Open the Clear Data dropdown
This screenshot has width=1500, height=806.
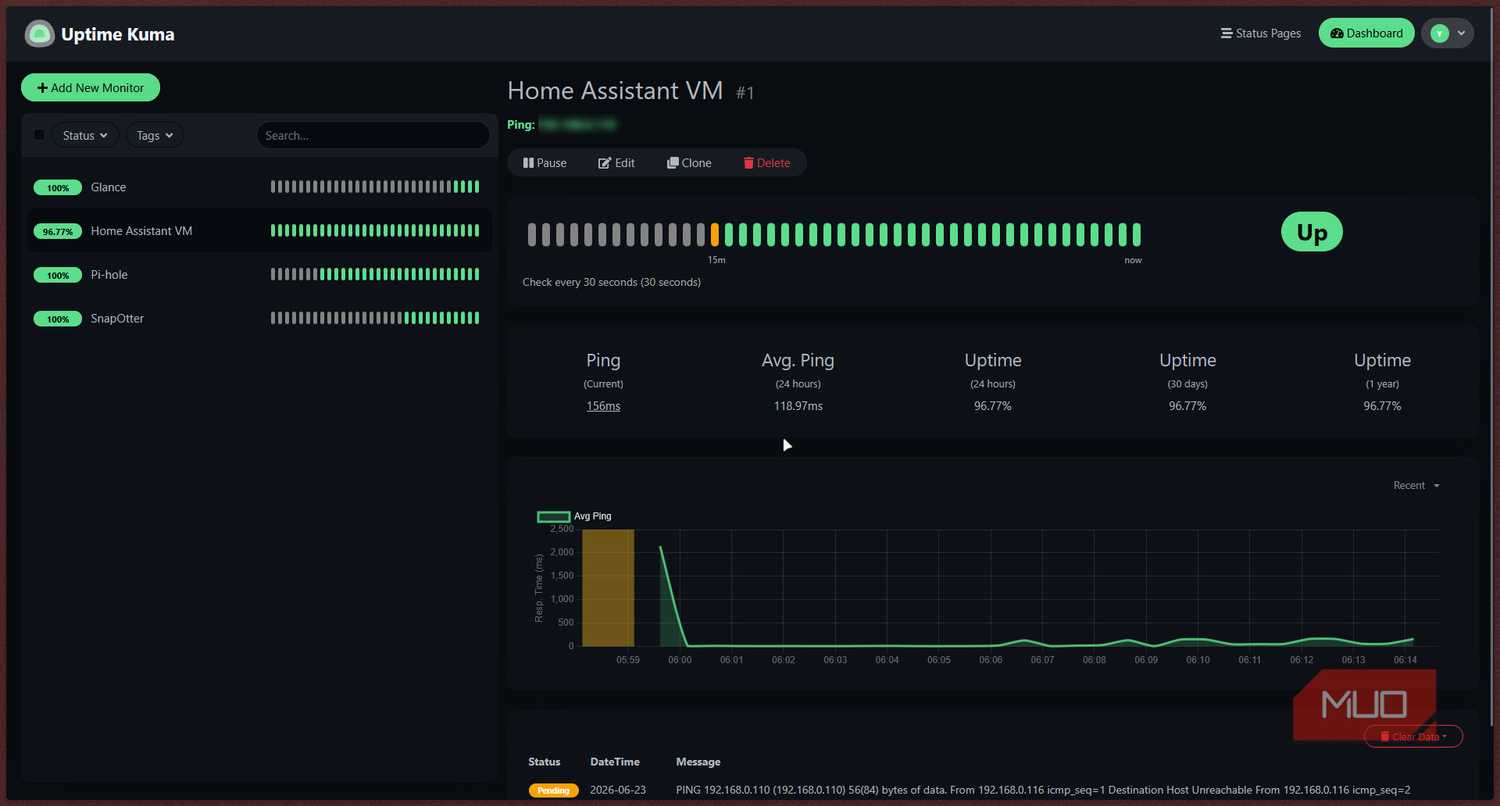click(1413, 736)
